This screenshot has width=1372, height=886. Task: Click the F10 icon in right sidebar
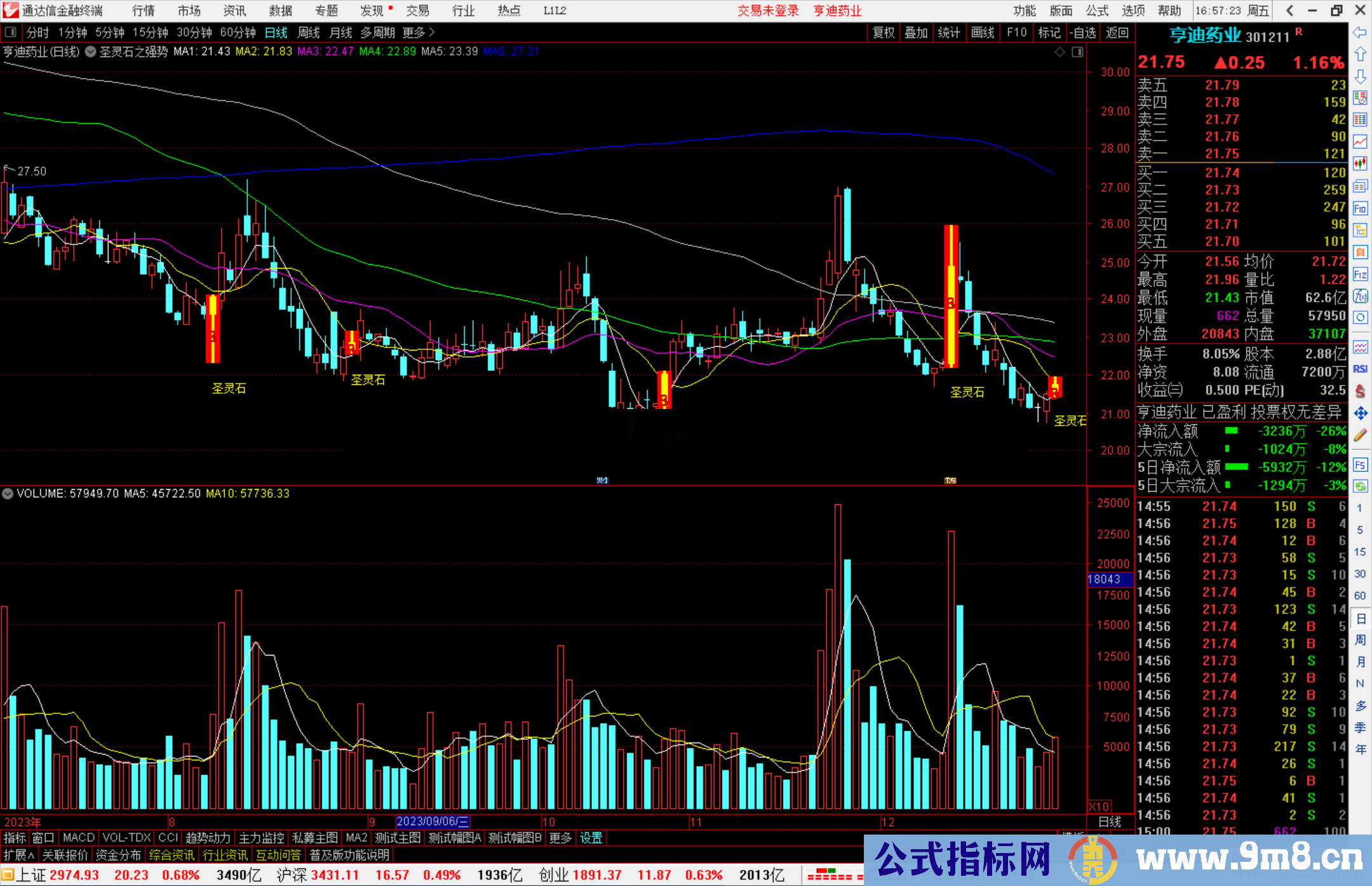point(1360,208)
